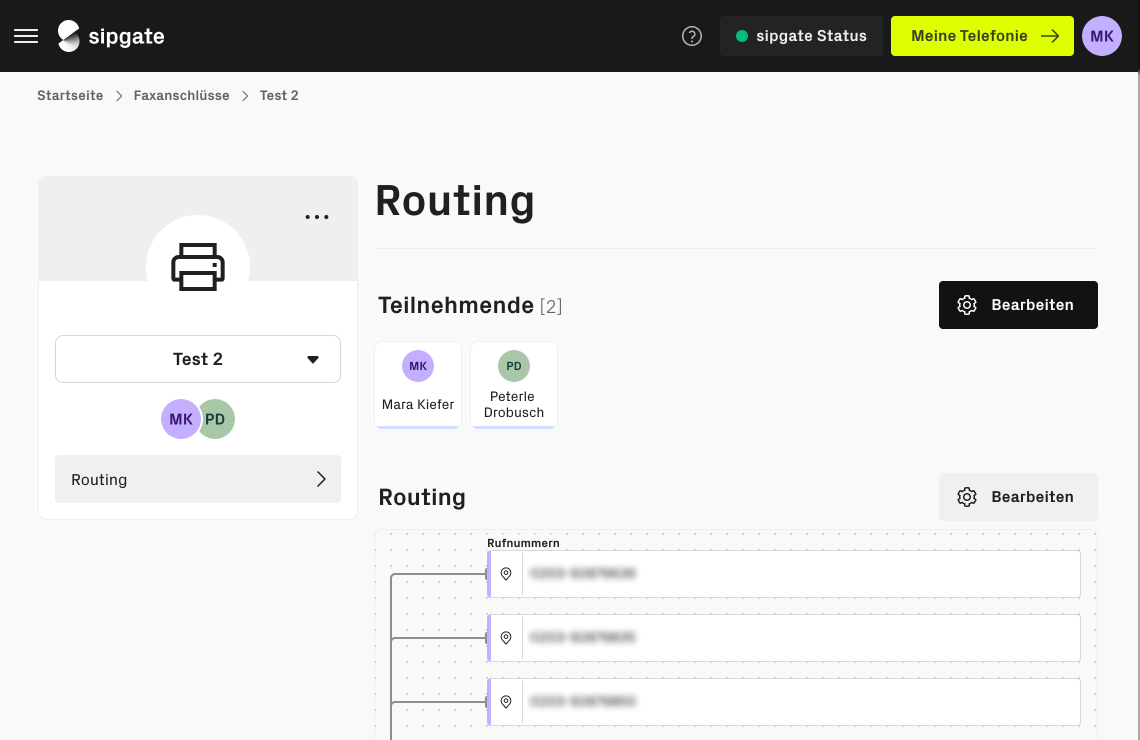
Task: Click the second Rufnummer row
Action: point(800,638)
